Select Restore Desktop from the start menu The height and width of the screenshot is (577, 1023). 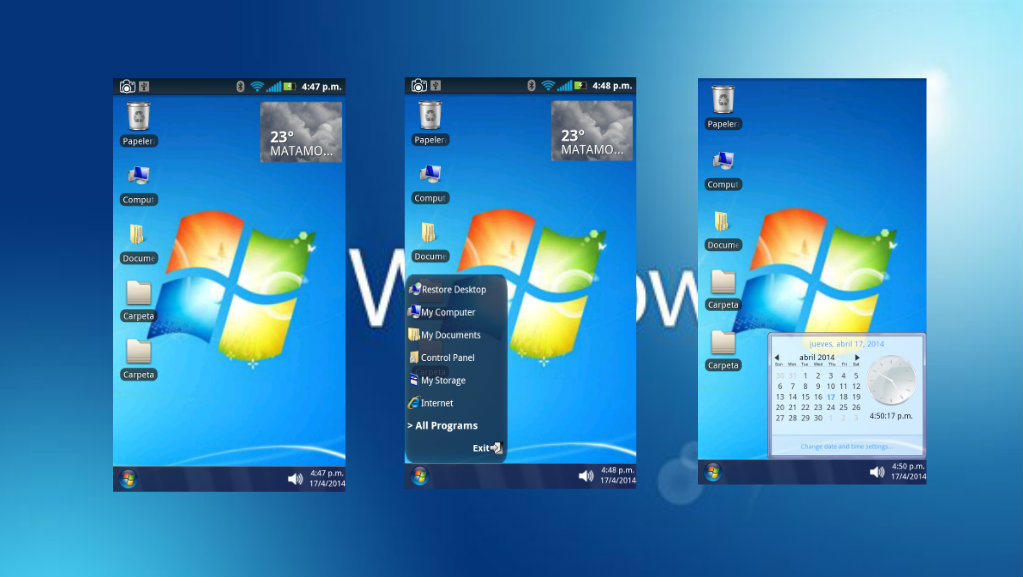[452, 290]
